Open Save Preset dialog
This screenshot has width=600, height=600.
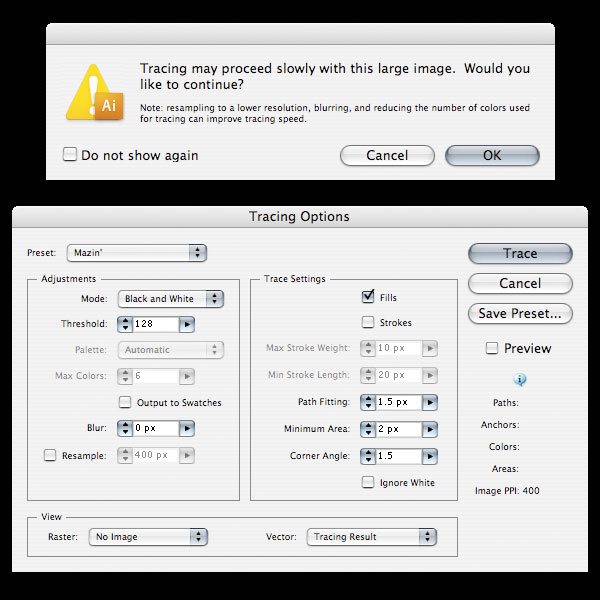(x=520, y=313)
